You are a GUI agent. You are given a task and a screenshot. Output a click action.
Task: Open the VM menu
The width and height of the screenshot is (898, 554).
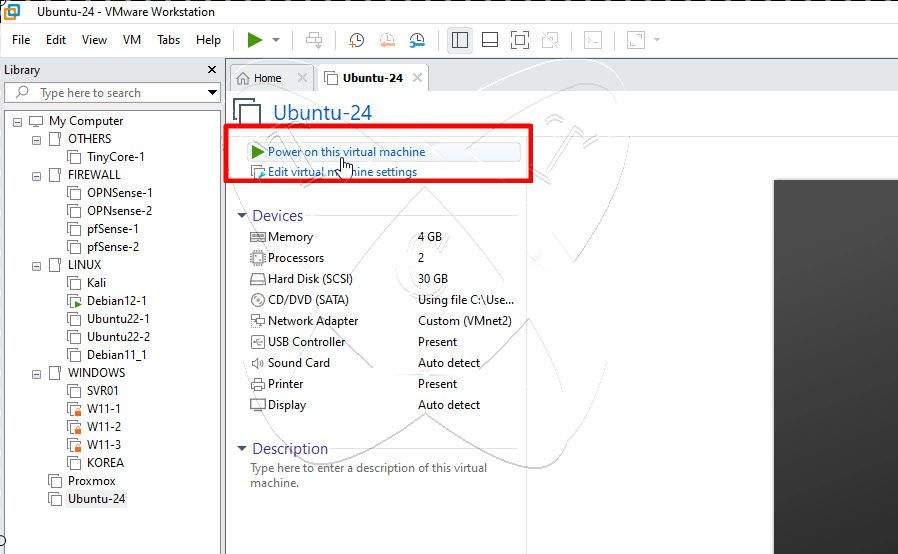click(x=132, y=40)
